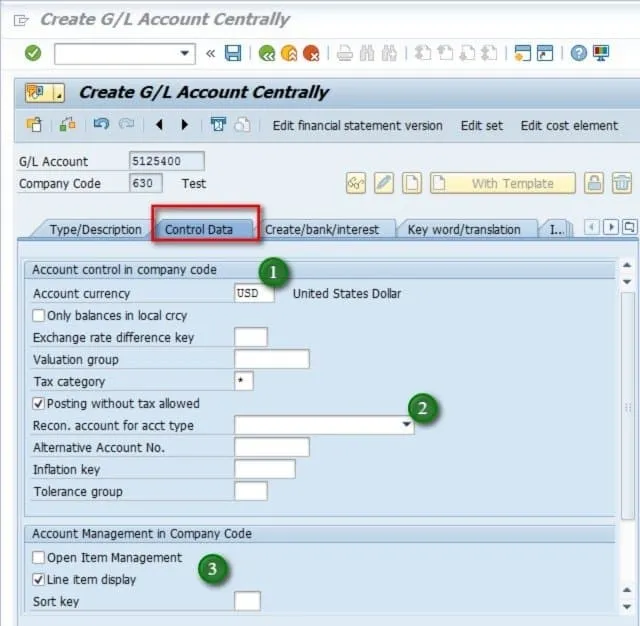Click the pencil Change icon beside With Template
This screenshot has width=640, height=626.
pos(384,183)
